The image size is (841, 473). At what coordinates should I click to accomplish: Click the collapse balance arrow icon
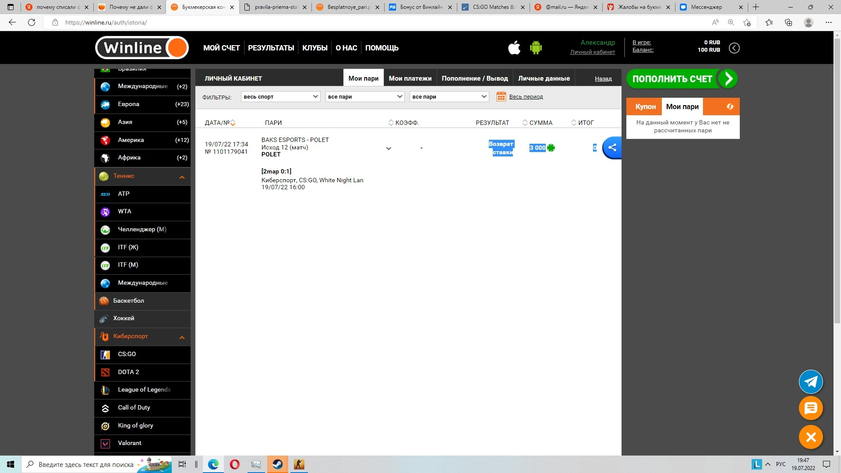pyautogui.click(x=734, y=48)
